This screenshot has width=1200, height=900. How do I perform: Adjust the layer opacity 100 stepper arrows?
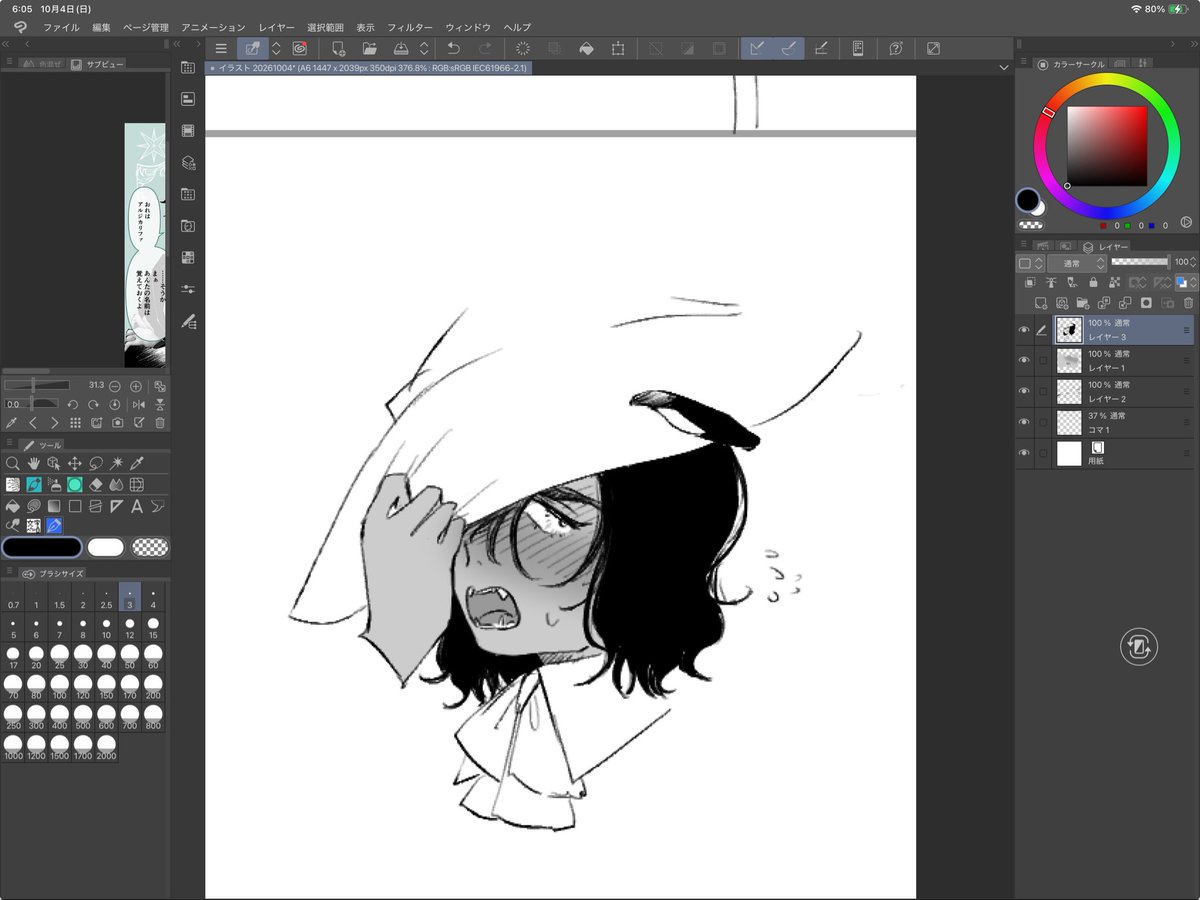pyautogui.click(x=1192, y=263)
